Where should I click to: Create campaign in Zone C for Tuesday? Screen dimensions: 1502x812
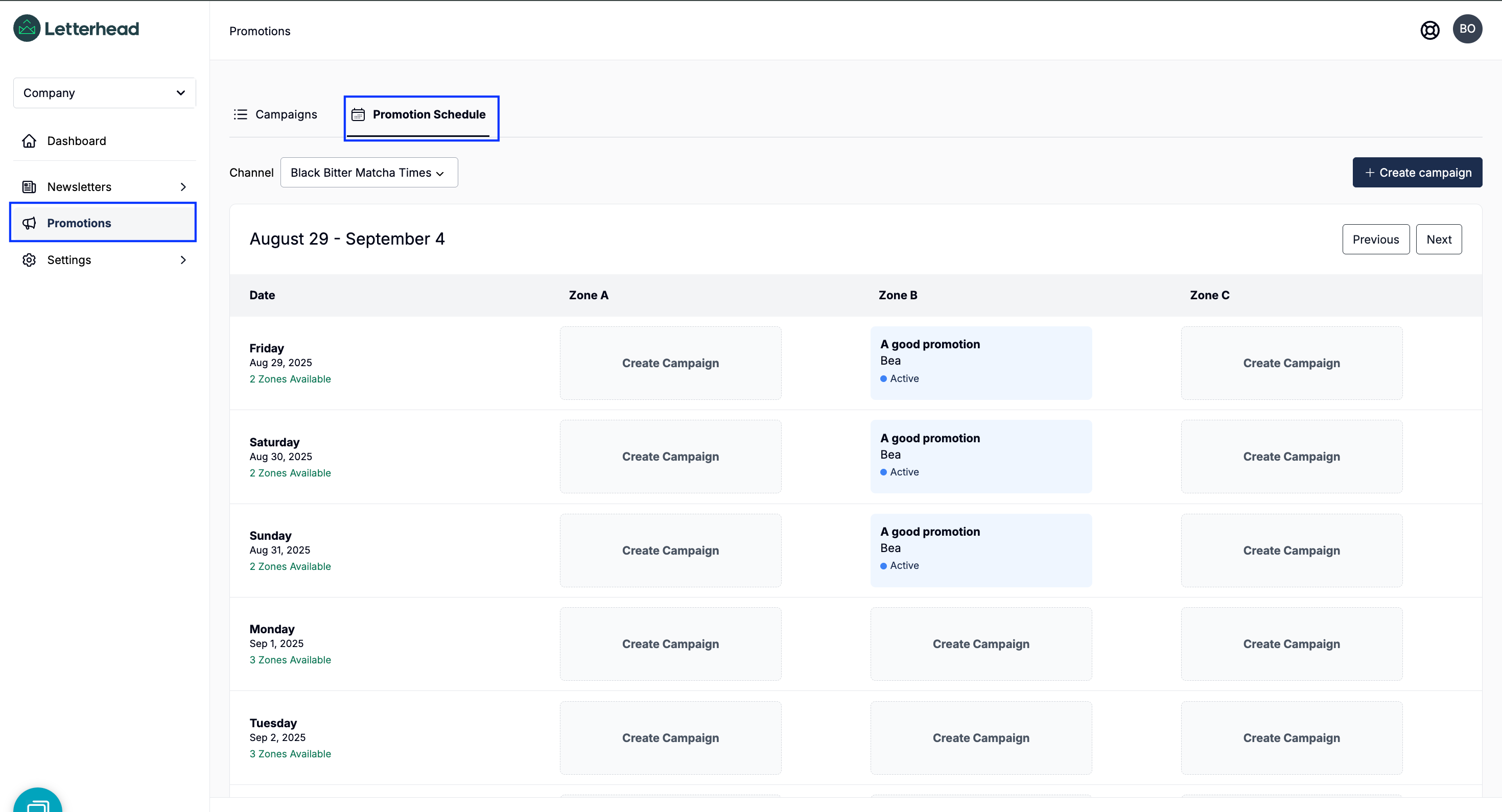(x=1292, y=738)
